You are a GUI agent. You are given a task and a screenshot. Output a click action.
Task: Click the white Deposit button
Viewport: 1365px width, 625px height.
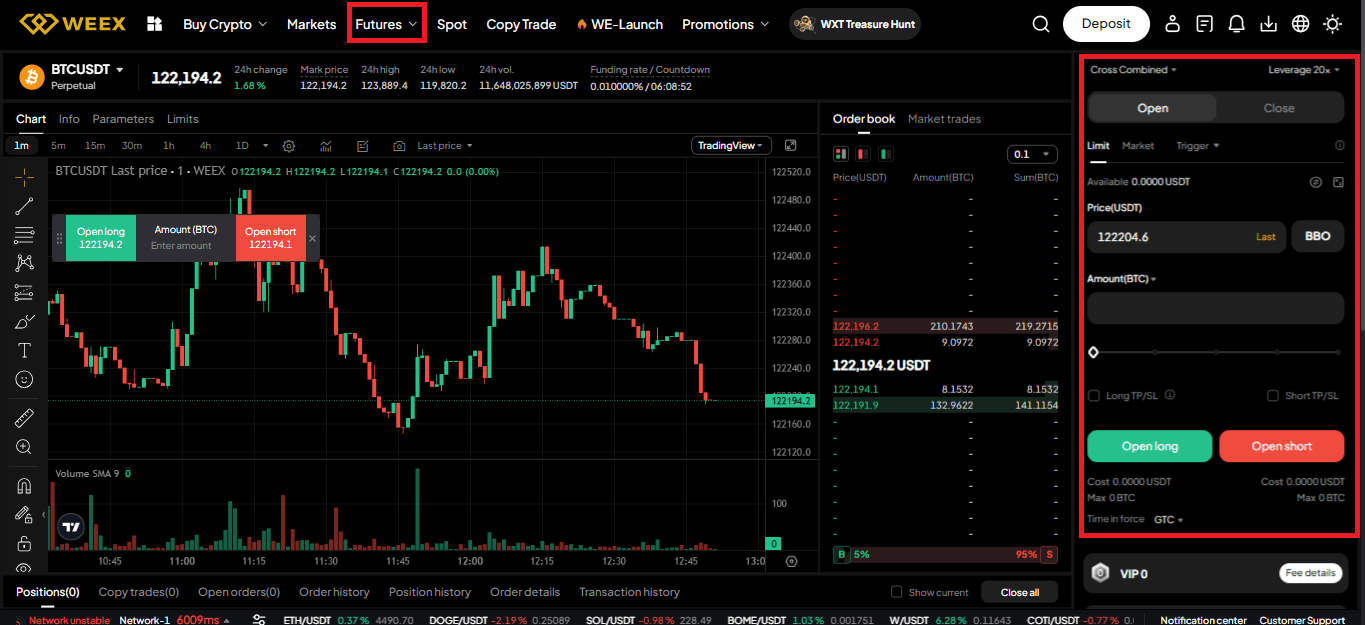pos(1106,24)
